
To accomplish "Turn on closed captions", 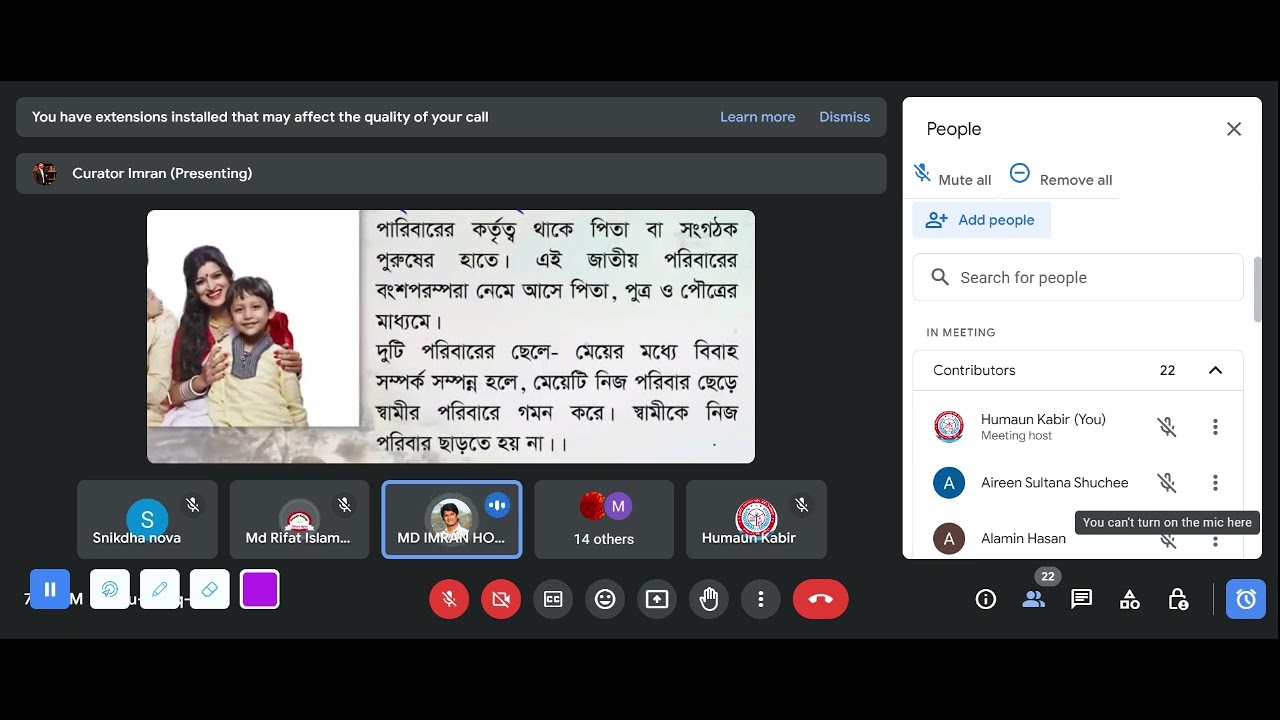I will point(553,599).
